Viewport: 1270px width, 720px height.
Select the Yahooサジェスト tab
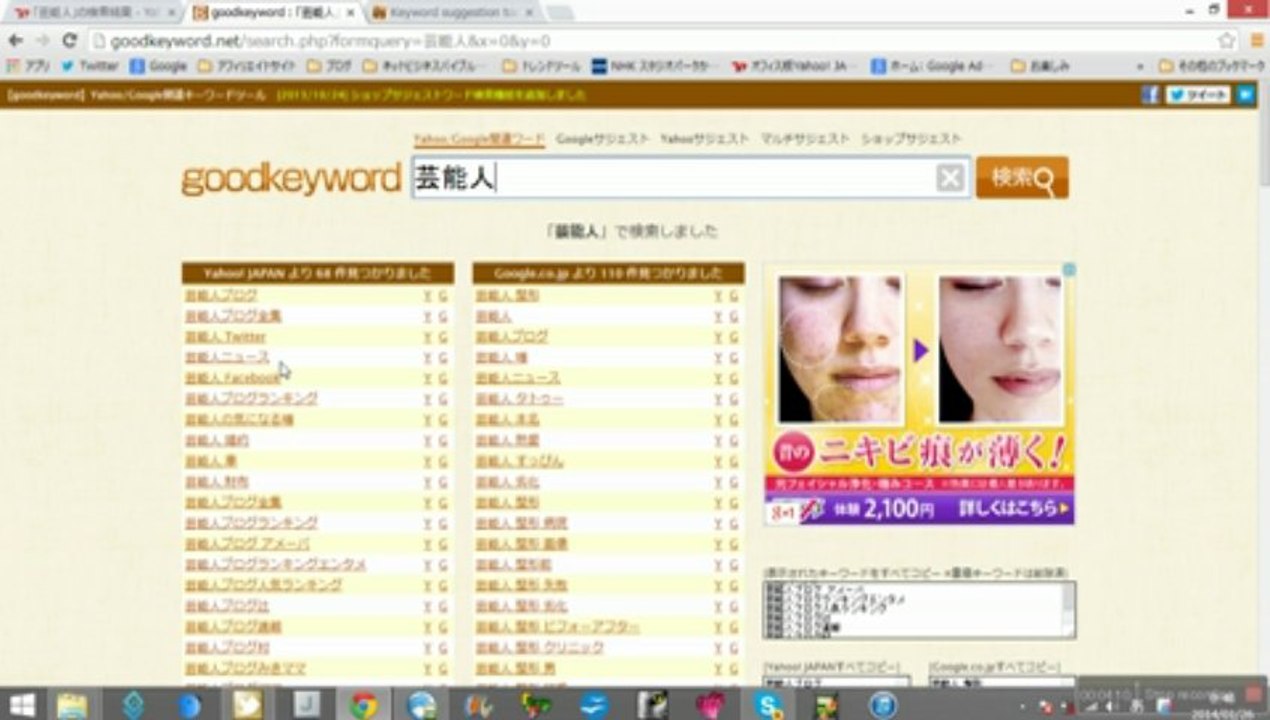[x=704, y=139]
